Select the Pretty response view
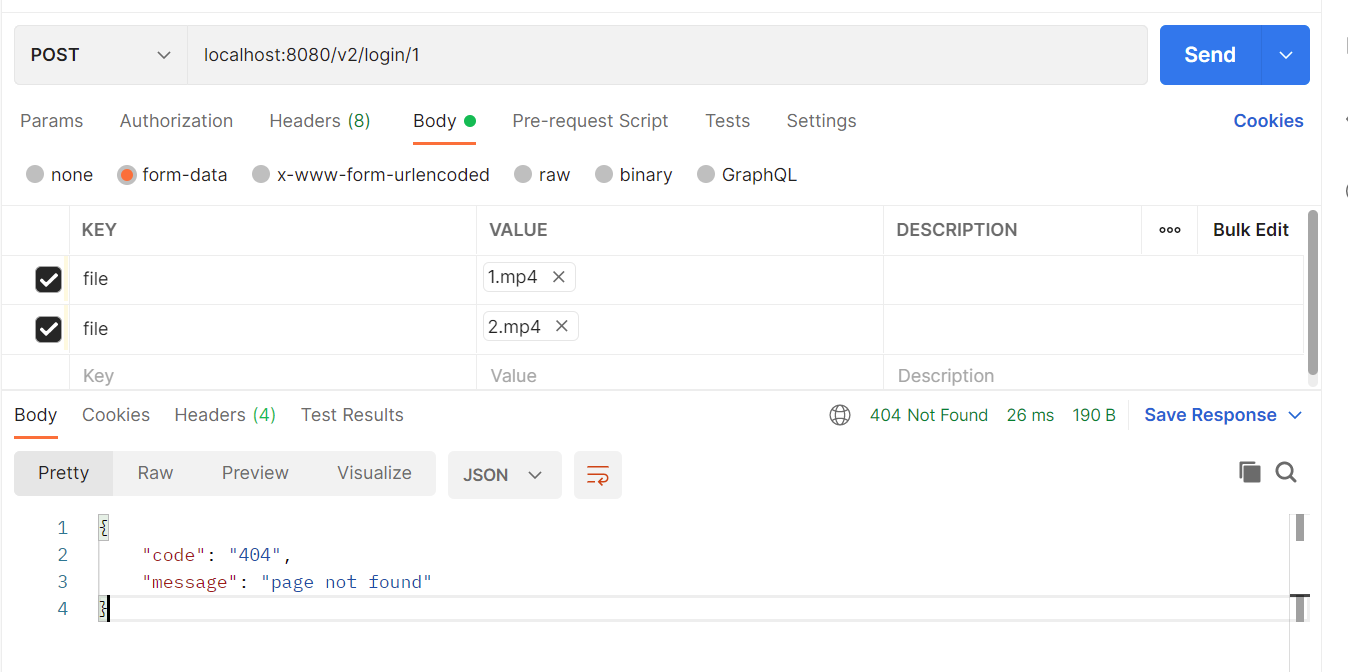This screenshot has width=1348, height=672. click(63, 473)
